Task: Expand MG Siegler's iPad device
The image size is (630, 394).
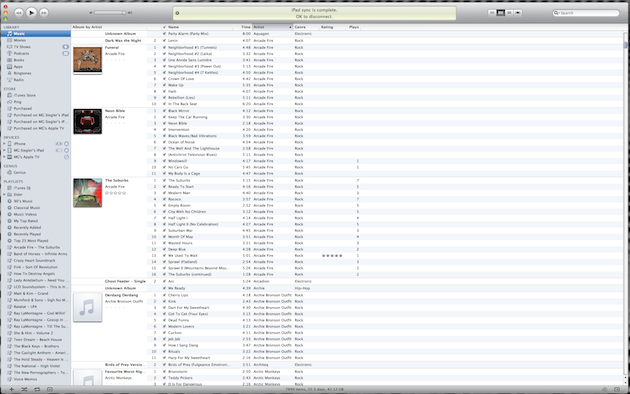Action: [4, 150]
